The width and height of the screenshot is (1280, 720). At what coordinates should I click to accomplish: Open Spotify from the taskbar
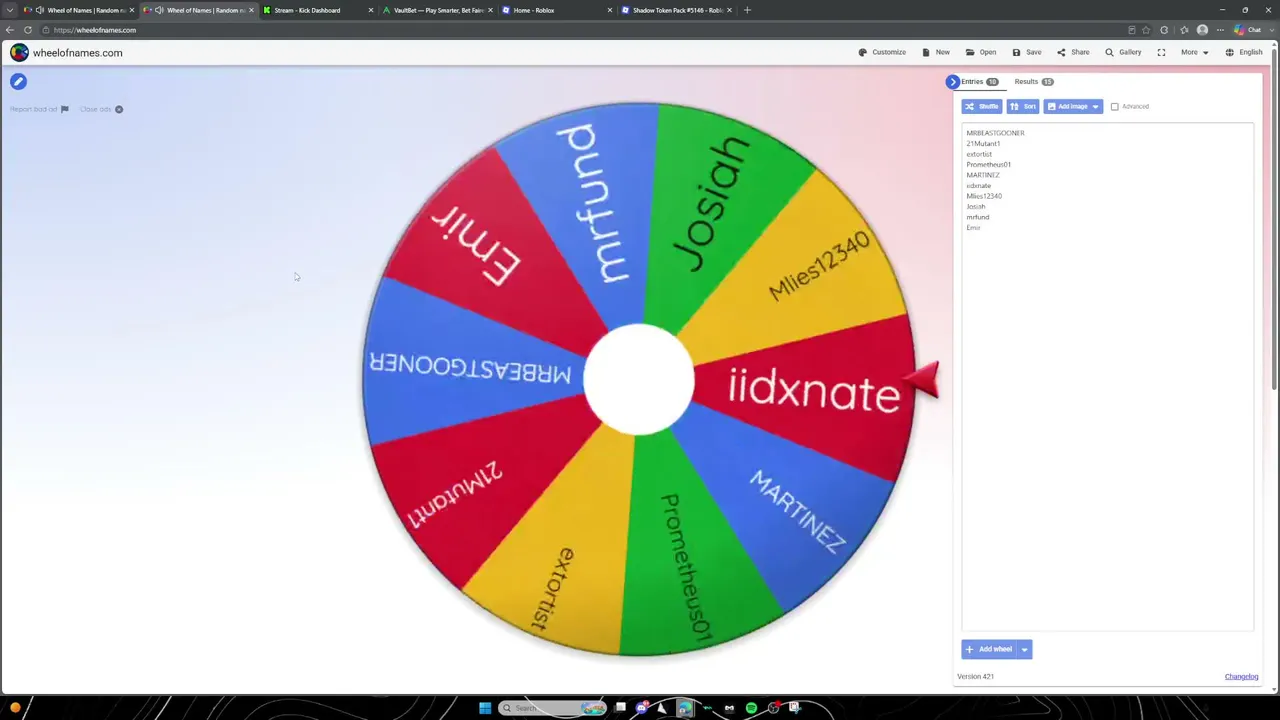[x=751, y=708]
